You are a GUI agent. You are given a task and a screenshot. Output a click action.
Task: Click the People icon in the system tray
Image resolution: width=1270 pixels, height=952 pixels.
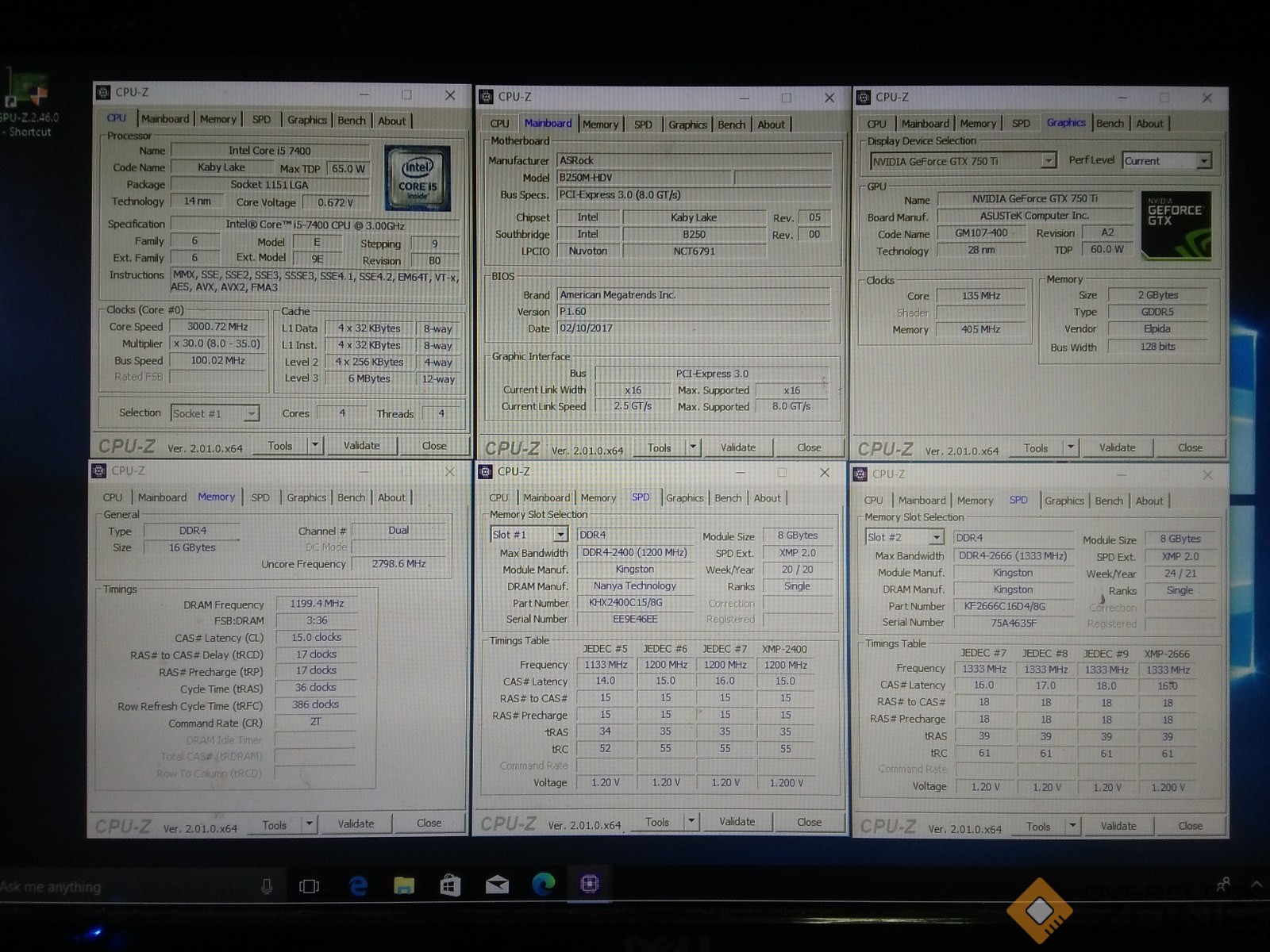1223,883
